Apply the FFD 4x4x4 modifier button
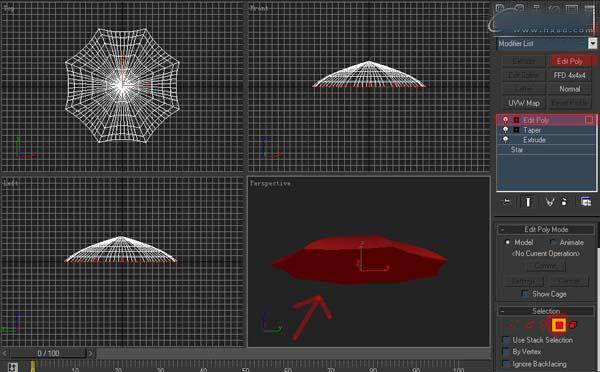Viewport: 600px width, 372px height. click(x=570, y=75)
